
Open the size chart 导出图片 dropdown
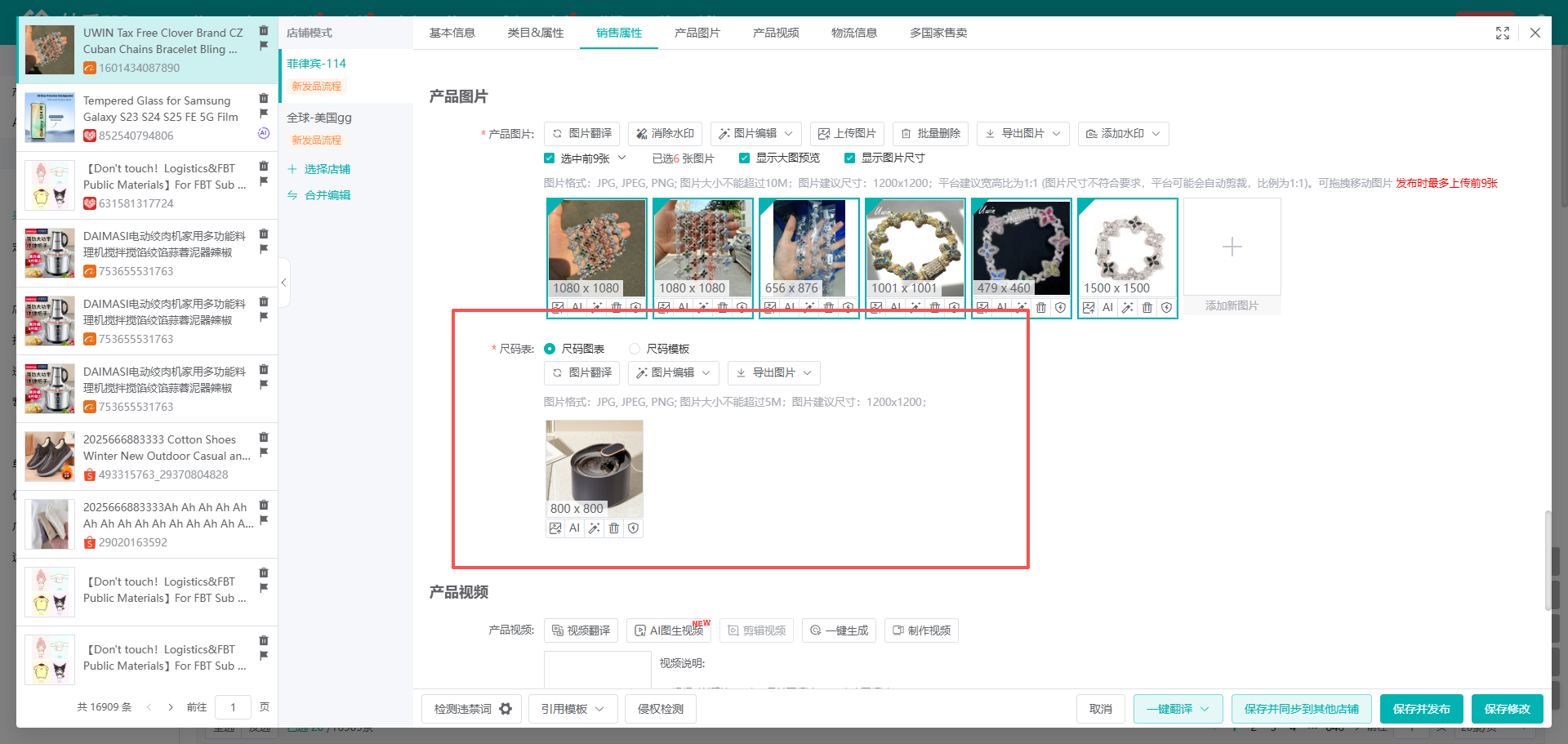[x=774, y=372]
